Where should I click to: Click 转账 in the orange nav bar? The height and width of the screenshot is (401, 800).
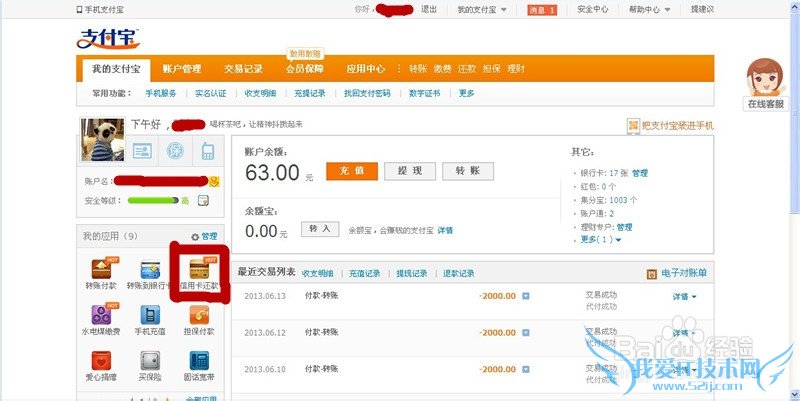click(418, 69)
